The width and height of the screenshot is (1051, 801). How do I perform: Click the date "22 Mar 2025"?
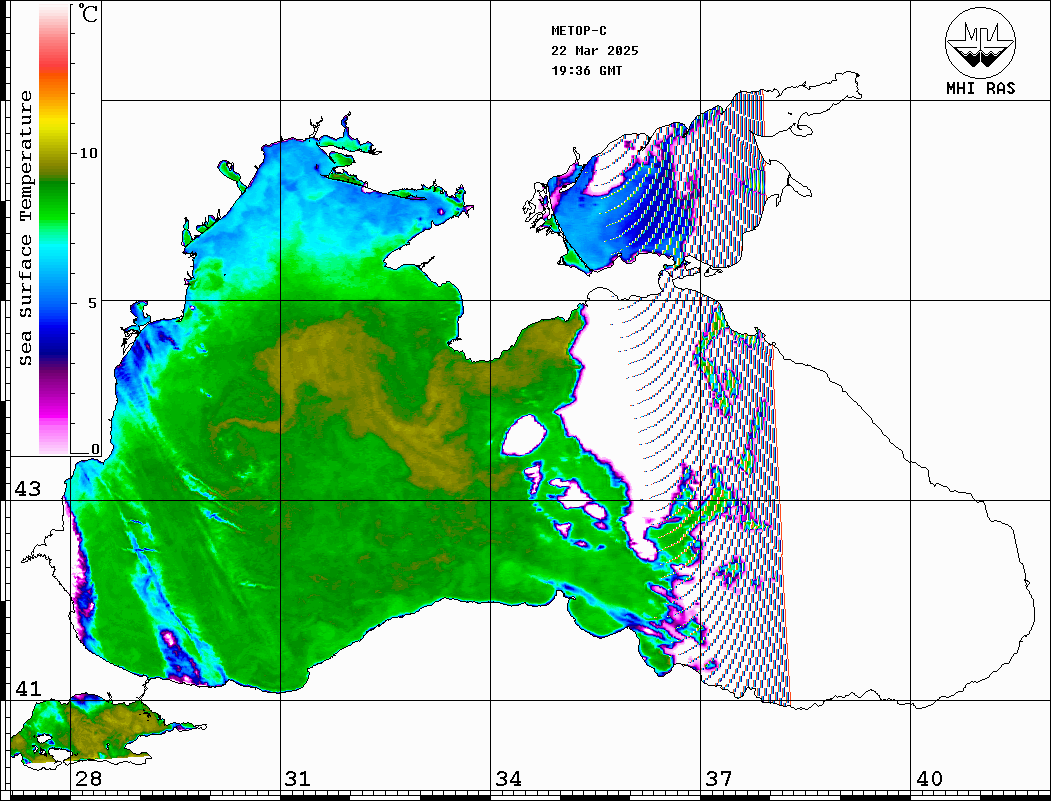coord(595,51)
